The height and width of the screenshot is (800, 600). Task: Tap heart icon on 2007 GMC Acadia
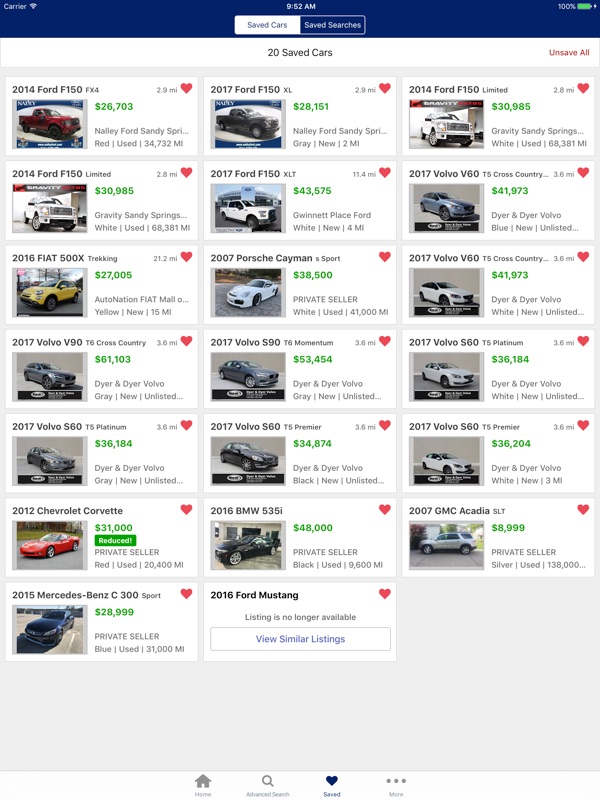(x=583, y=509)
